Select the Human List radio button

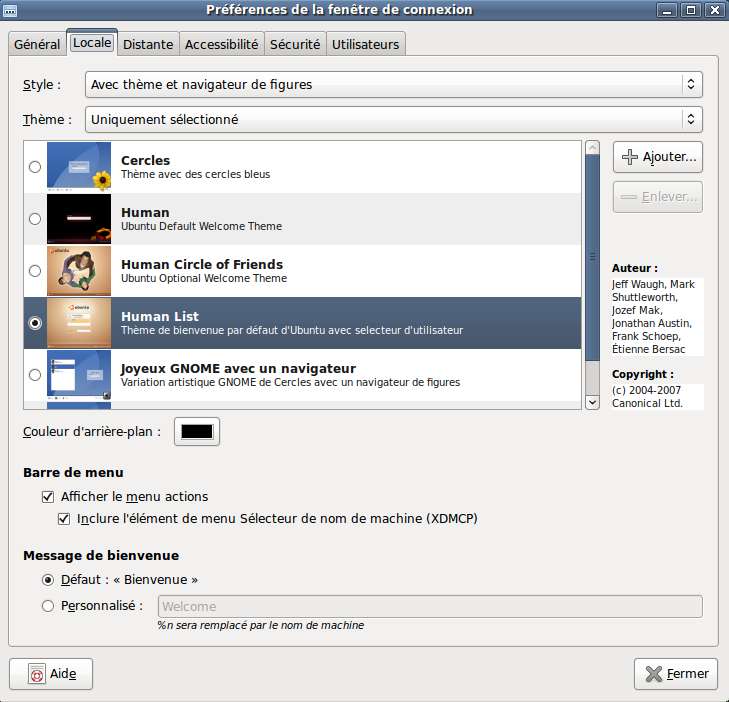tap(35, 323)
